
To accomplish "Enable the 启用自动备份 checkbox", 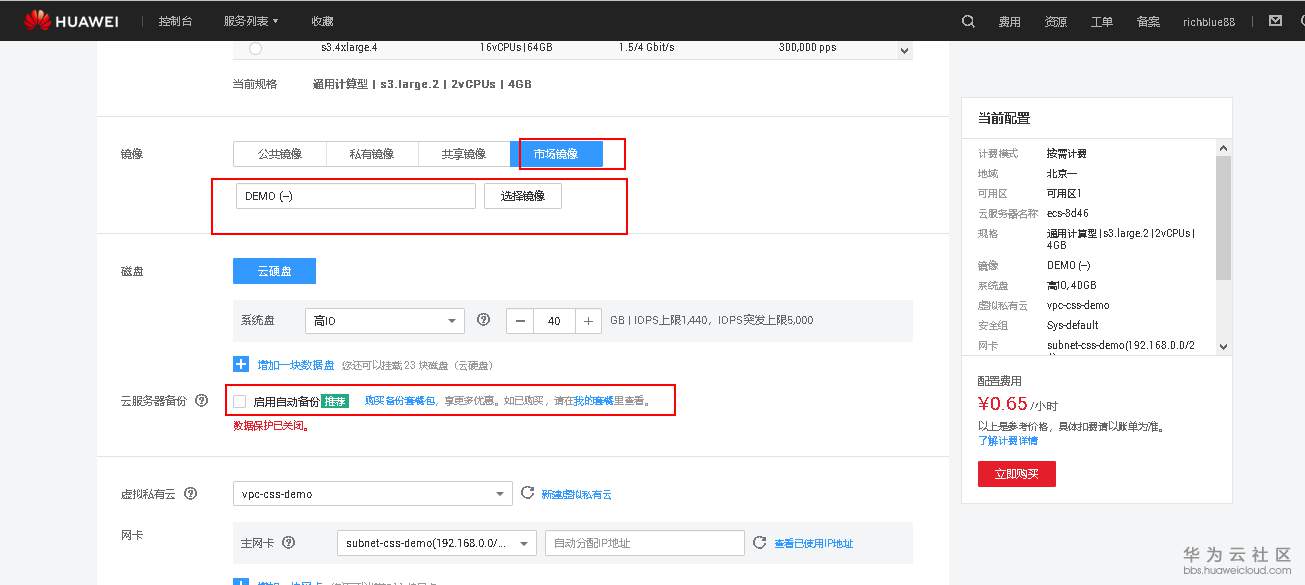I will tap(237, 400).
